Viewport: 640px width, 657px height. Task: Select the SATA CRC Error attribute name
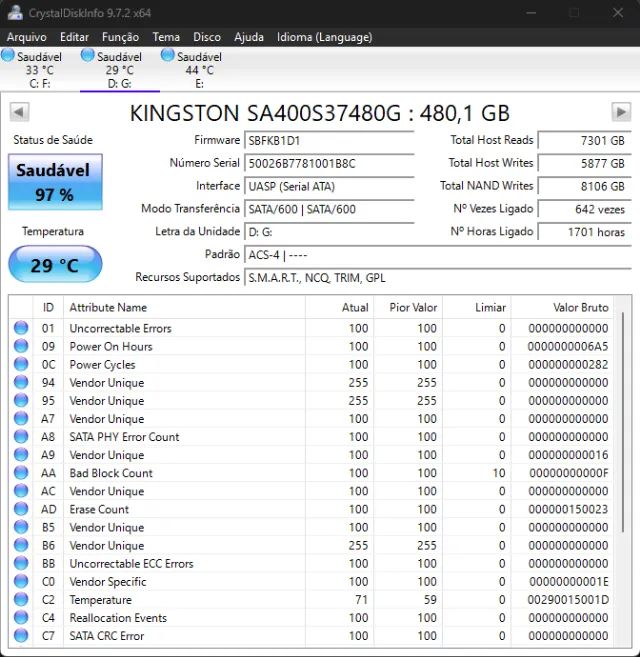pos(106,636)
